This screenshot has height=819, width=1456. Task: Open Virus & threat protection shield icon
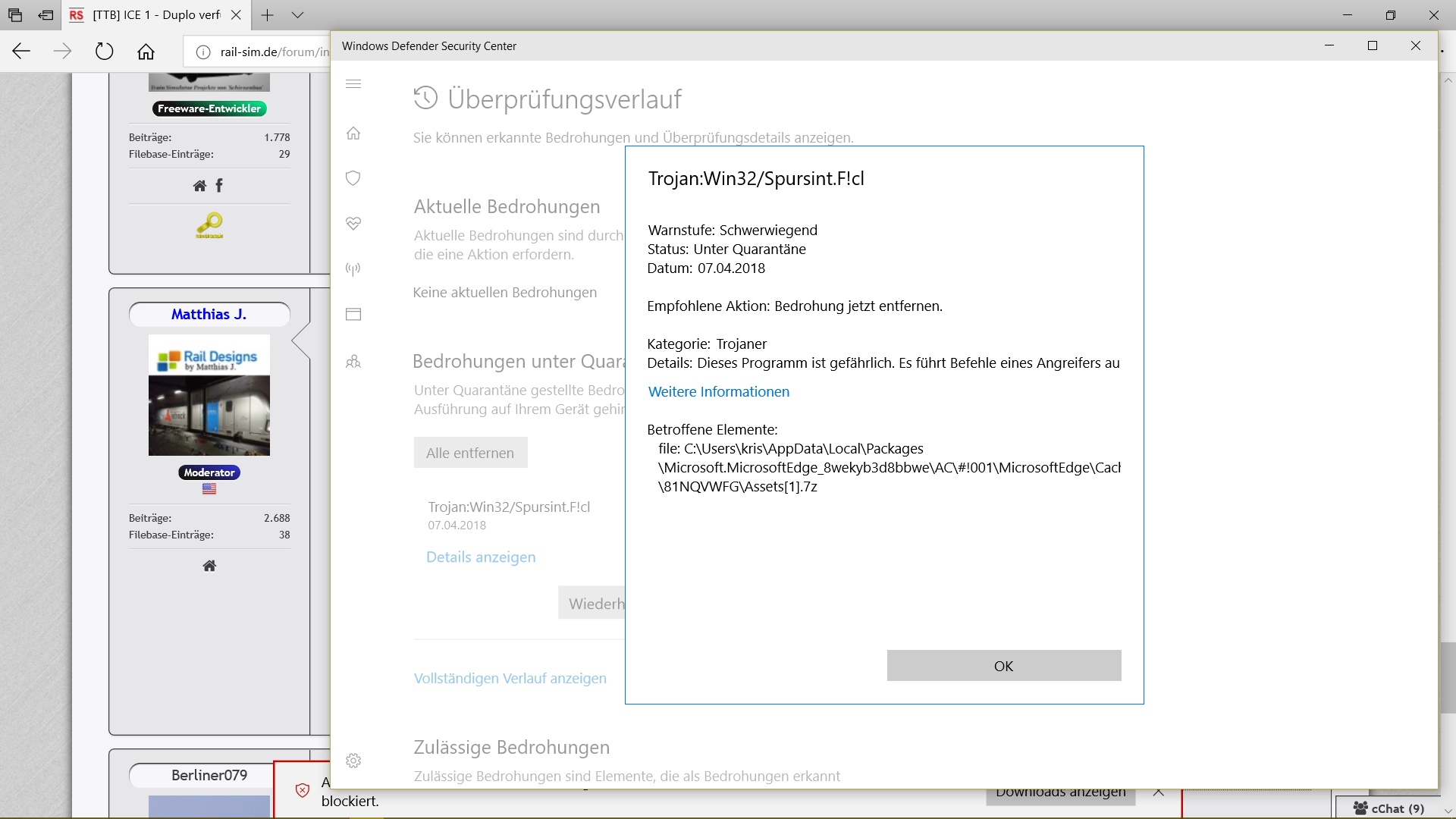point(353,178)
